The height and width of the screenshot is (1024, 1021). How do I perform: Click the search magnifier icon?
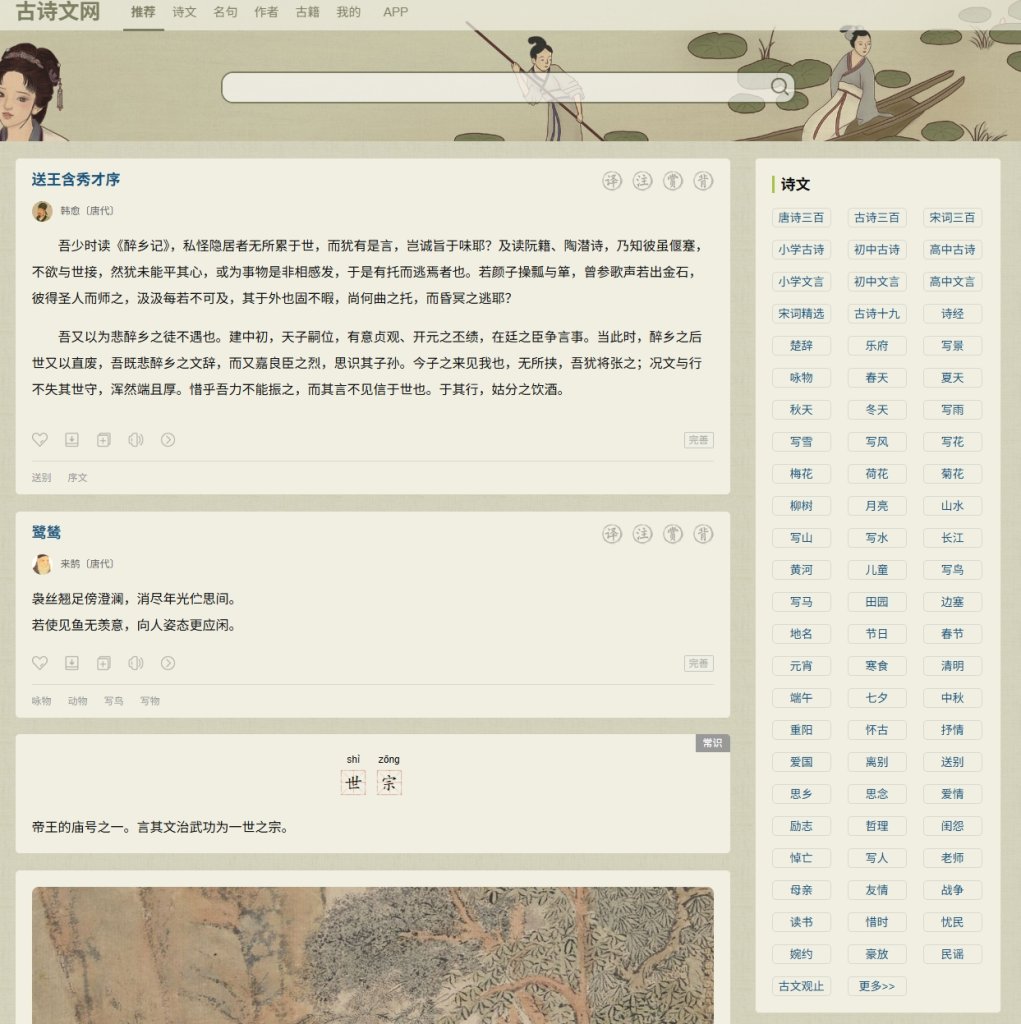click(x=780, y=87)
